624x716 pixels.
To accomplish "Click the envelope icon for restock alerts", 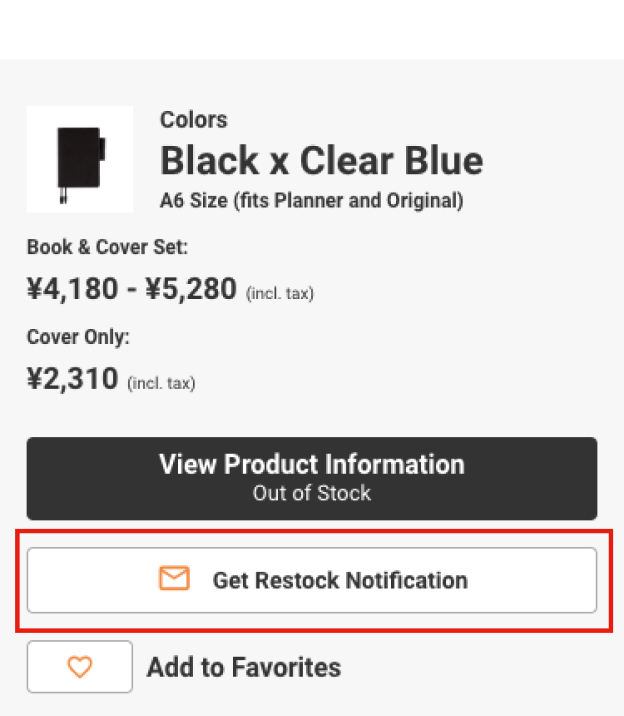I will (174, 579).
